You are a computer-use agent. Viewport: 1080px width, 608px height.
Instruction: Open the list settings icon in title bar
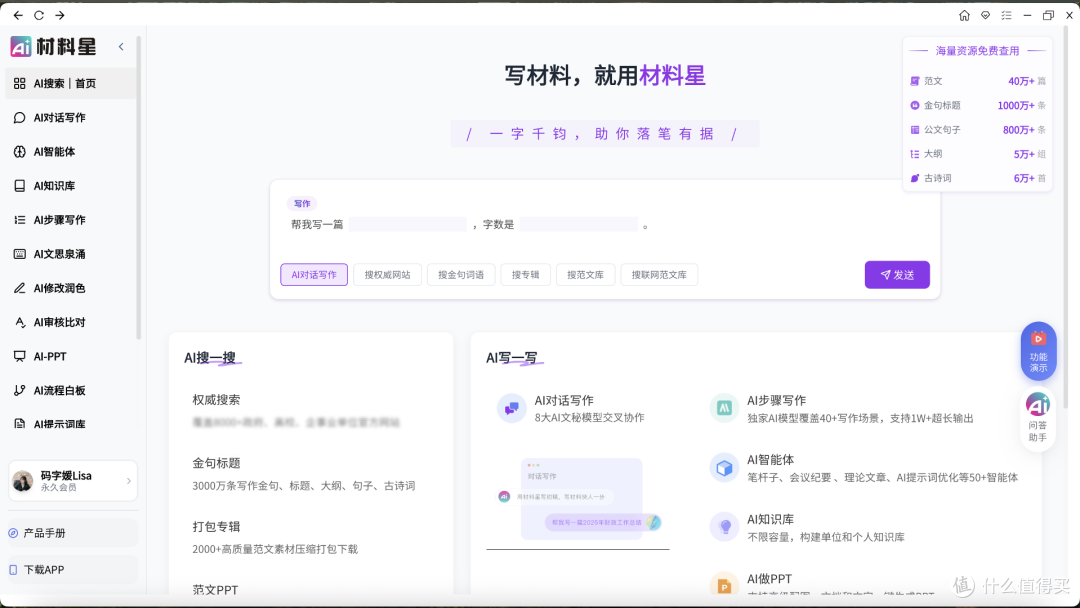pos(1006,15)
